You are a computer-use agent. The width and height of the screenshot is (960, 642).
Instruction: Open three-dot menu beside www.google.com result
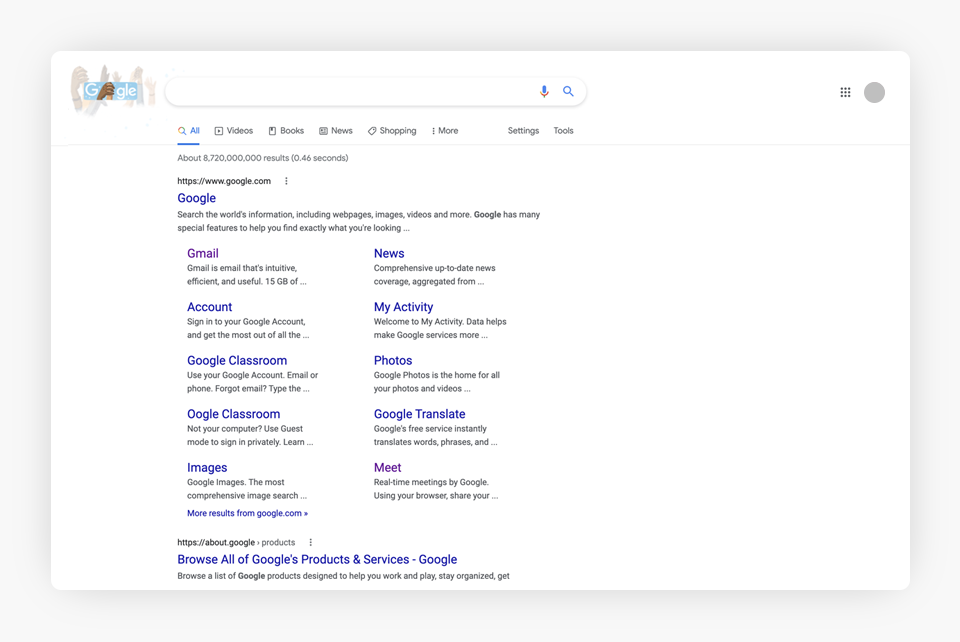coord(286,181)
